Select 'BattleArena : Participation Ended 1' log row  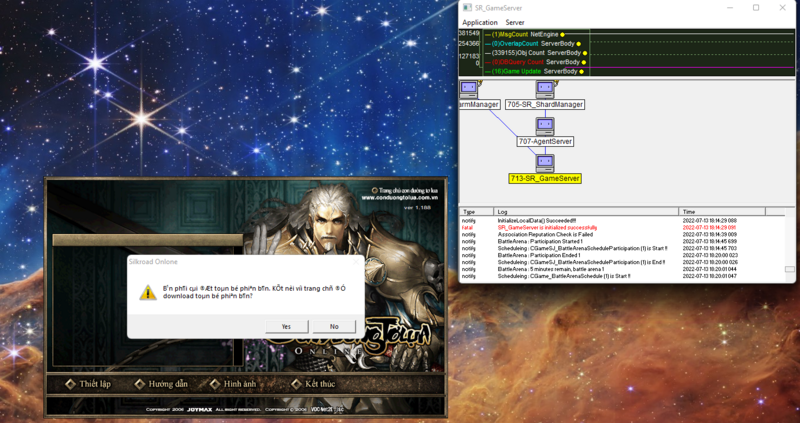click(622, 255)
